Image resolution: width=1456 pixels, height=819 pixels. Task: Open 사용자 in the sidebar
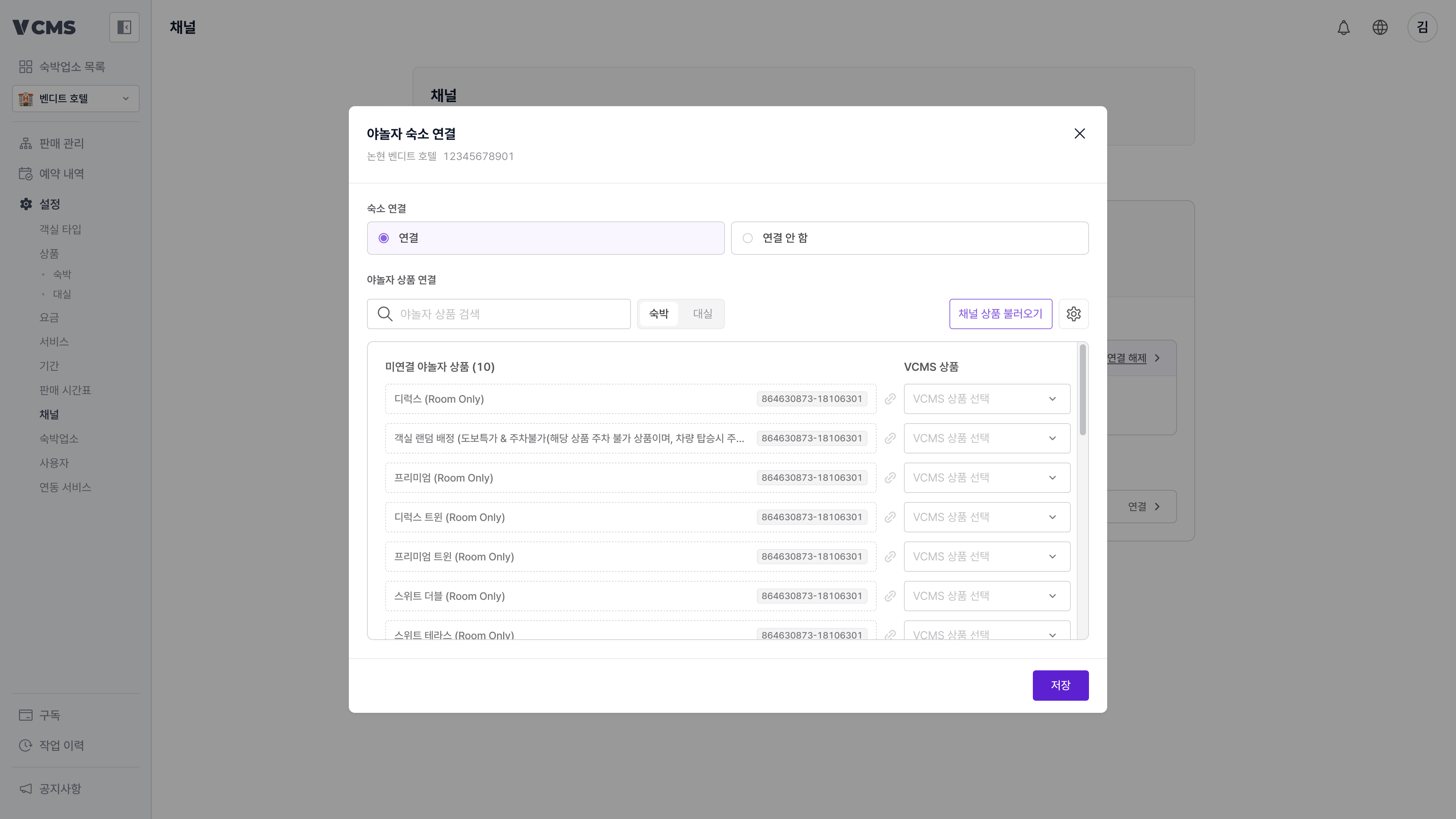tap(54, 463)
